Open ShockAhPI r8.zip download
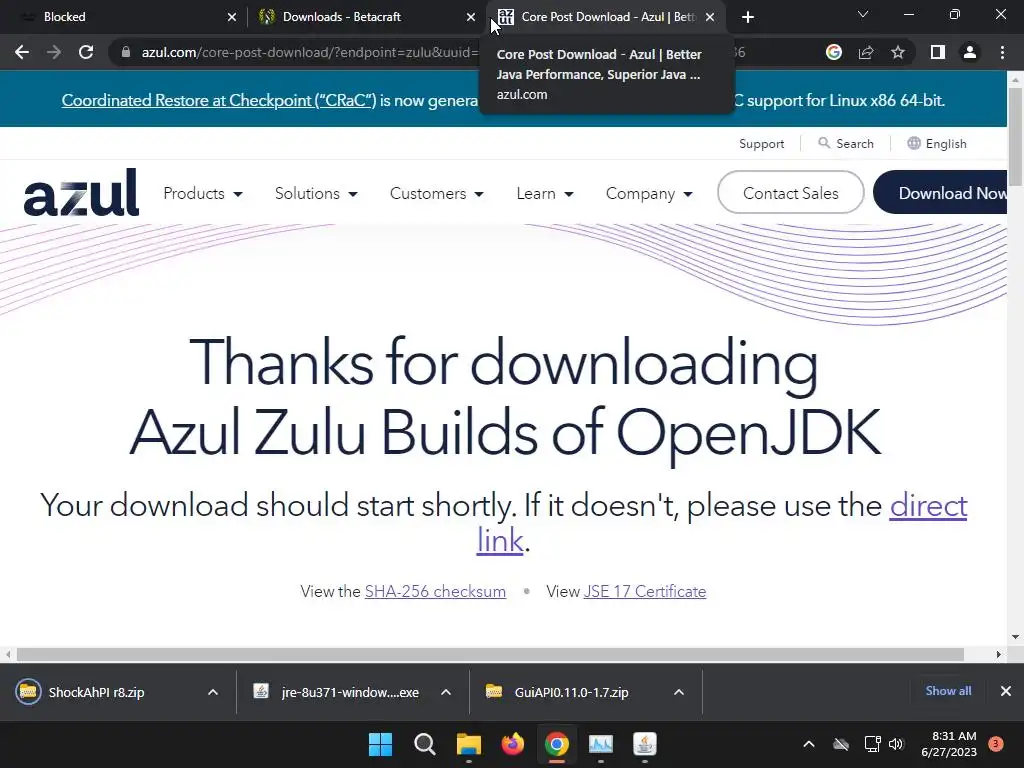The width and height of the screenshot is (1024, 768). tap(96, 692)
